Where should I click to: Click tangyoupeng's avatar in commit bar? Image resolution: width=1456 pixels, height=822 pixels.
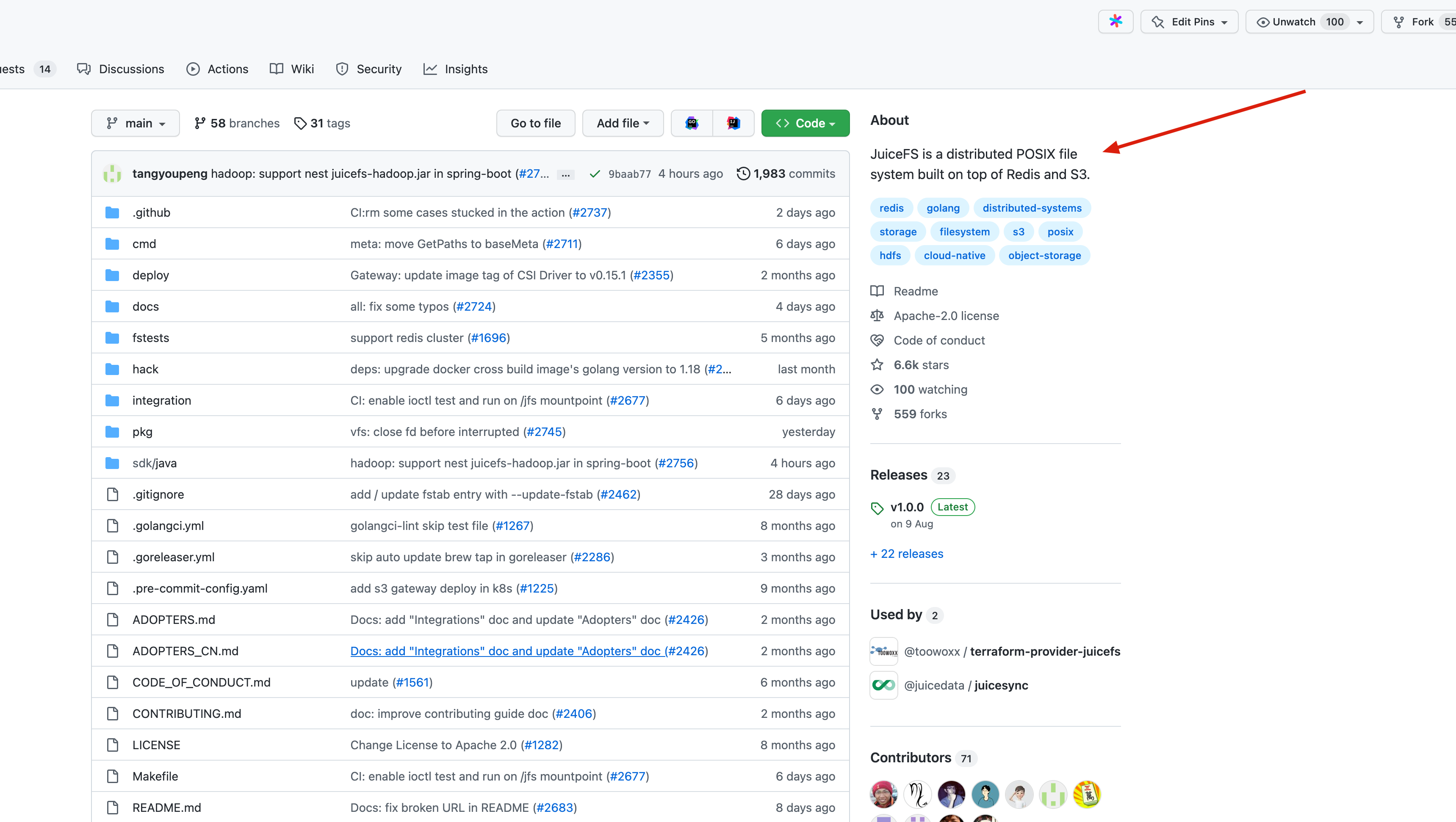click(x=113, y=174)
